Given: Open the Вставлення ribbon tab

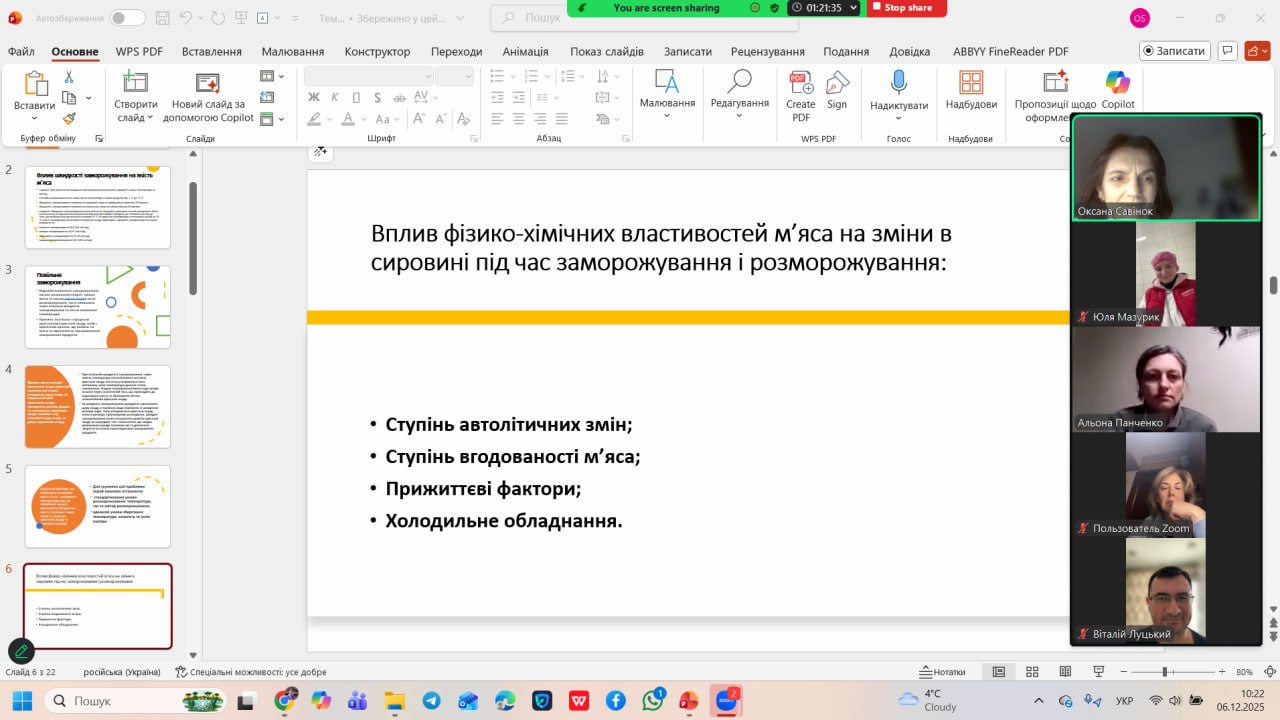Looking at the screenshot, I should pyautogui.click(x=211, y=51).
